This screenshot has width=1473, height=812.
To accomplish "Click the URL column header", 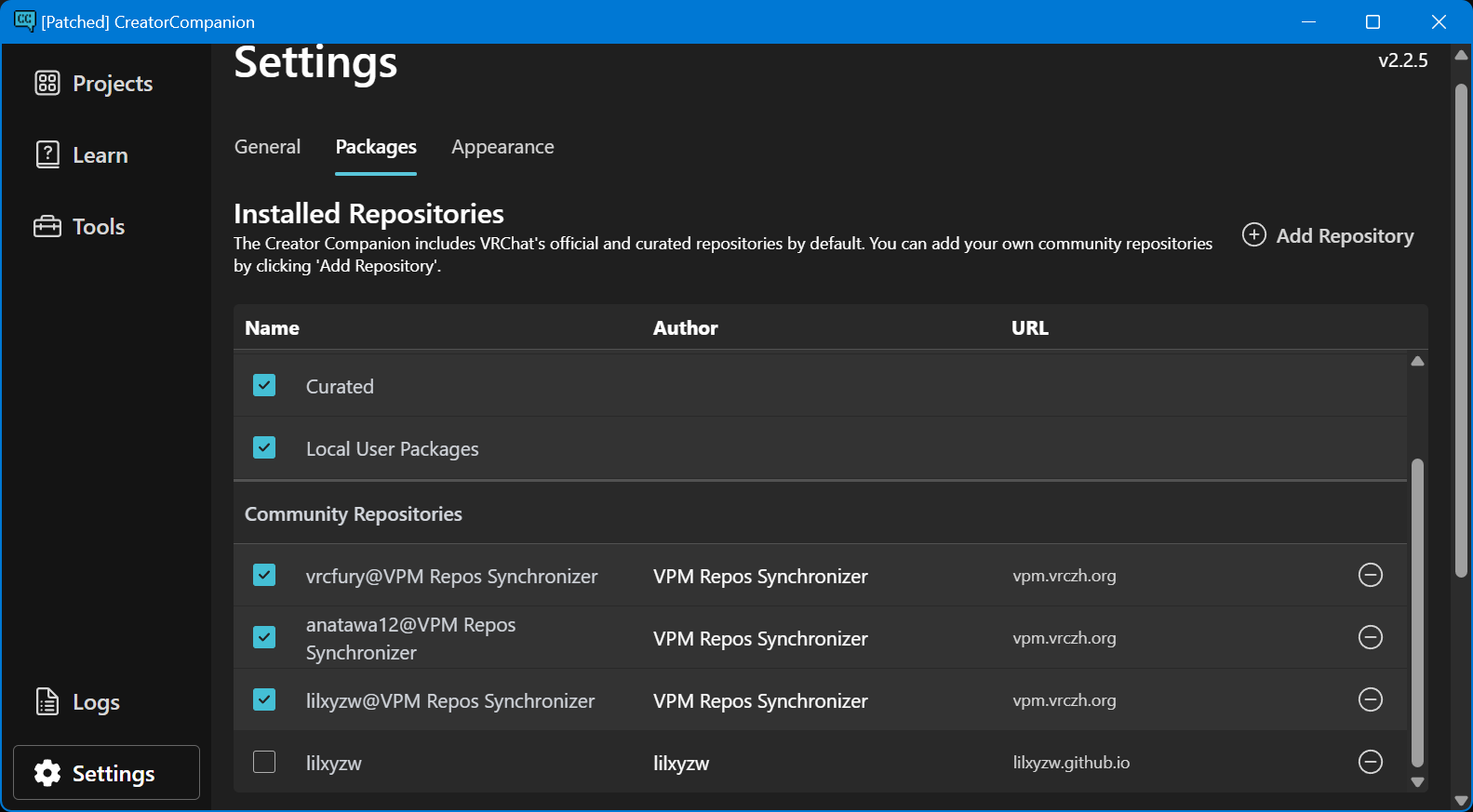I will click(x=1030, y=327).
